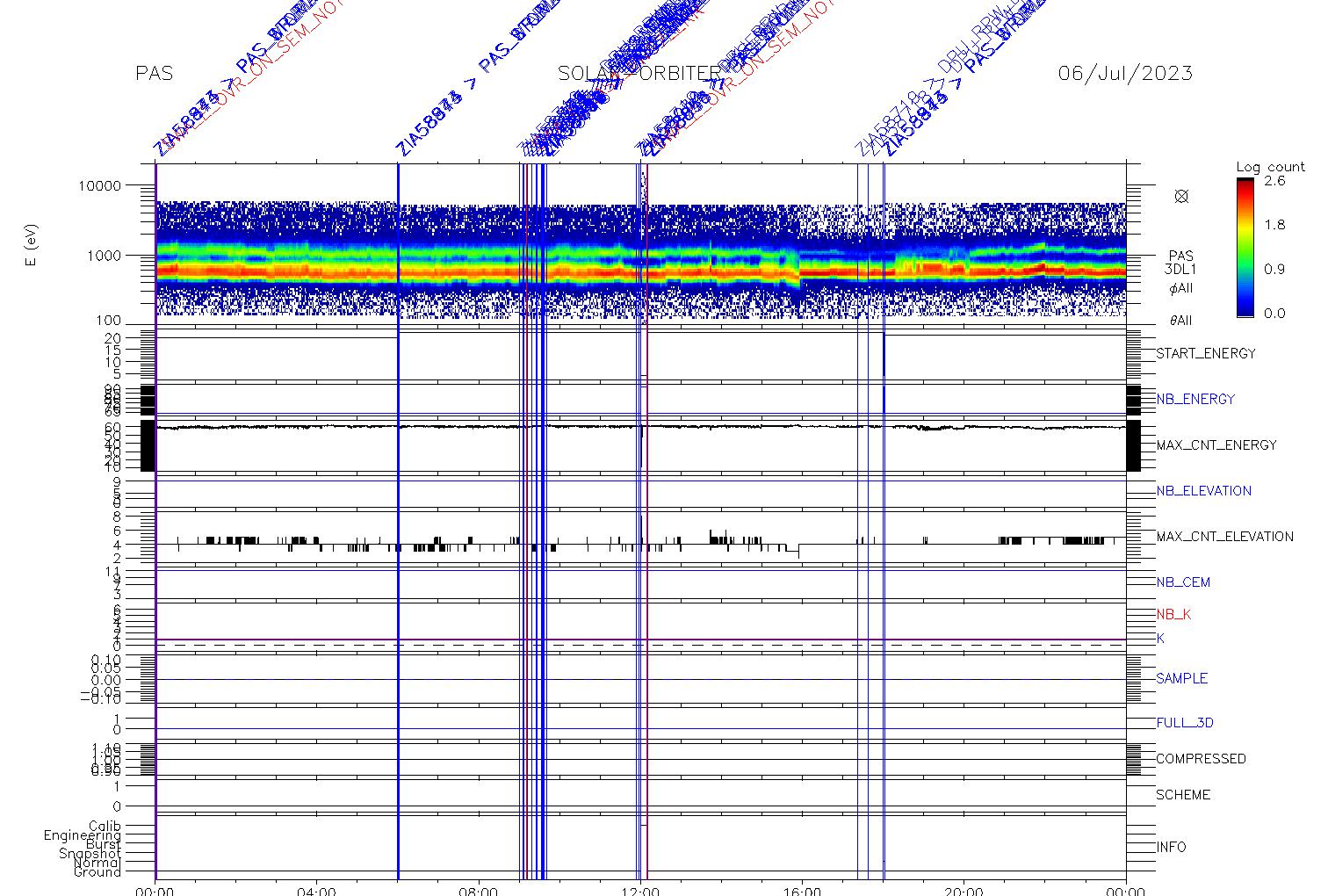Click the blue SAMPLE panel label
This screenshot has width=1328, height=896.
click(1181, 679)
